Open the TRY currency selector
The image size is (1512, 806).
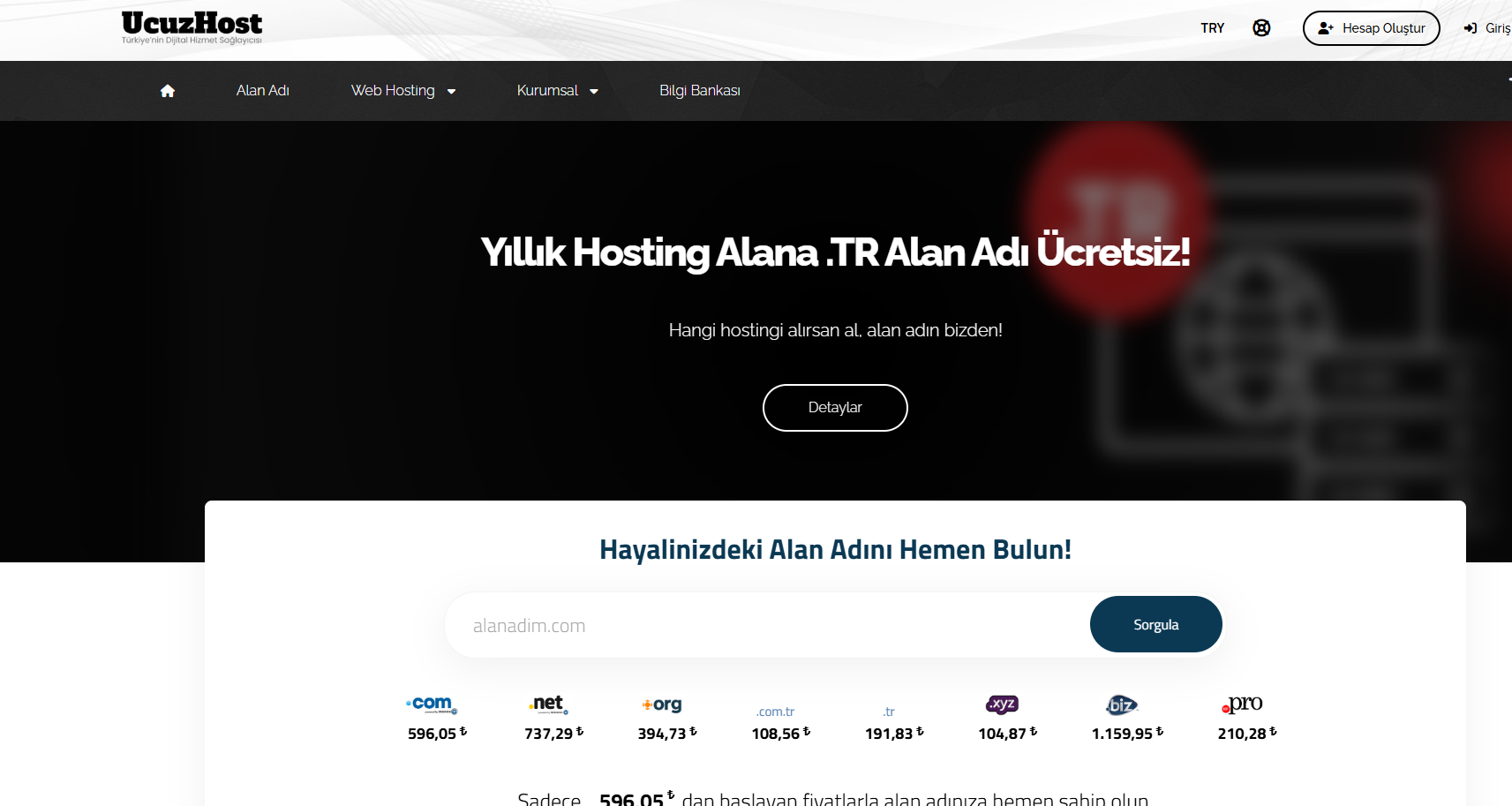[x=1212, y=27]
